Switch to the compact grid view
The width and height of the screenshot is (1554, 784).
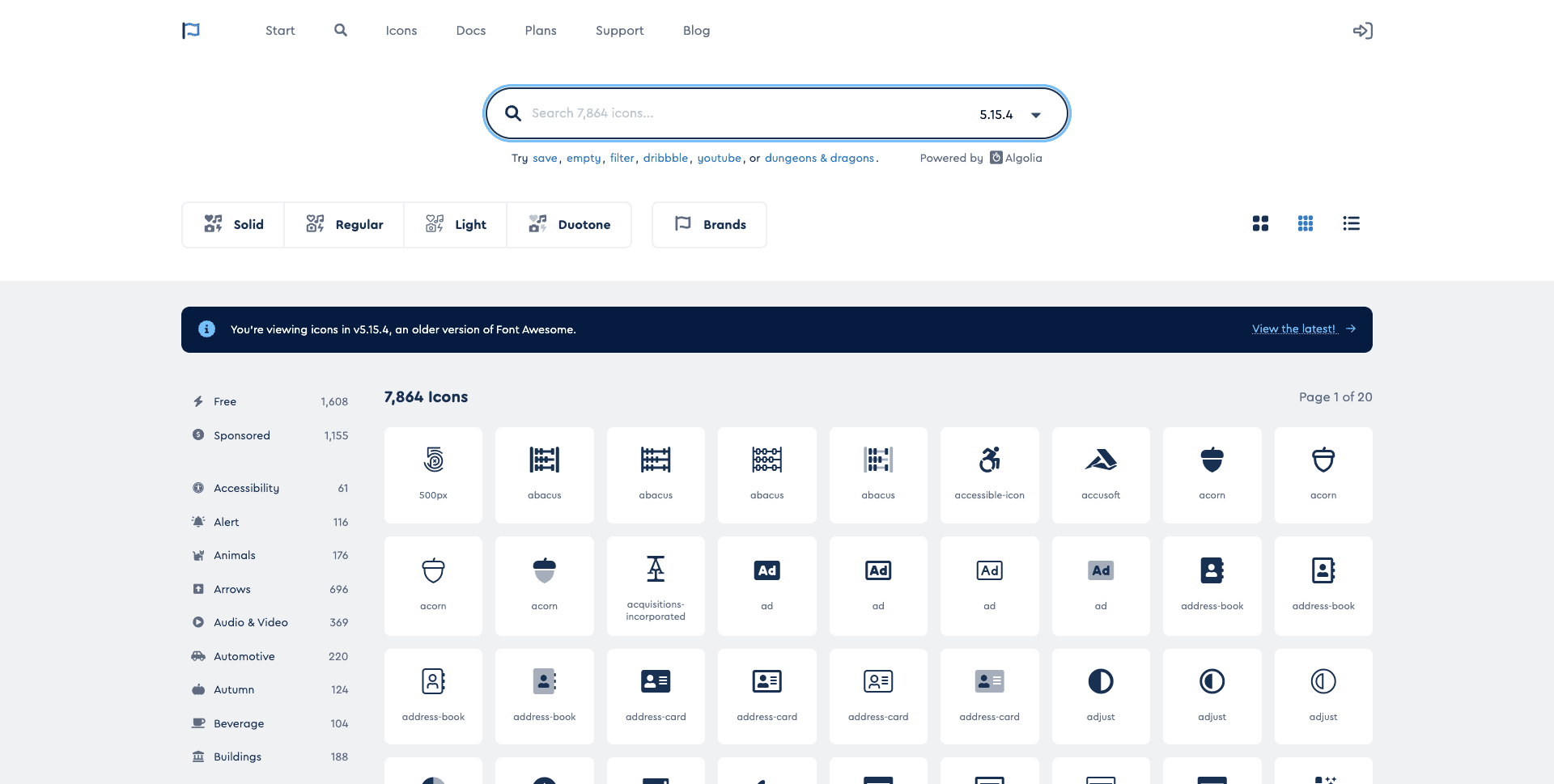pos(1306,223)
